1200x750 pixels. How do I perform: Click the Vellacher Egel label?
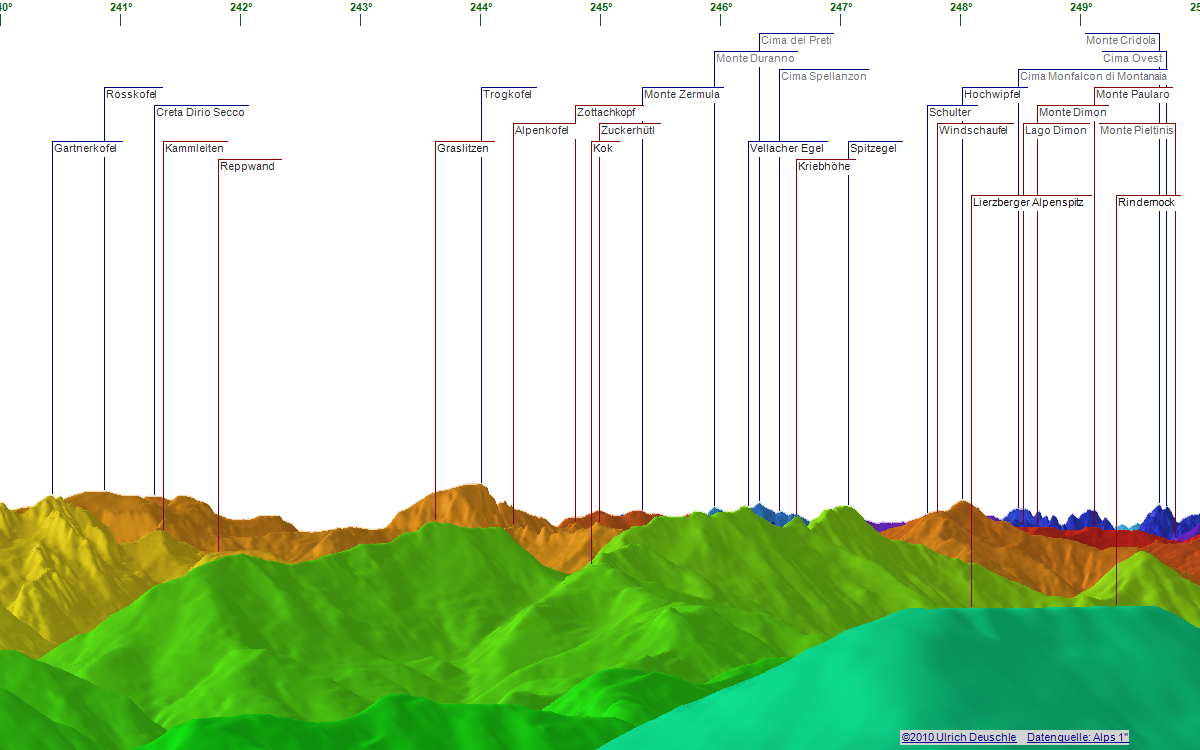pyautogui.click(x=787, y=148)
